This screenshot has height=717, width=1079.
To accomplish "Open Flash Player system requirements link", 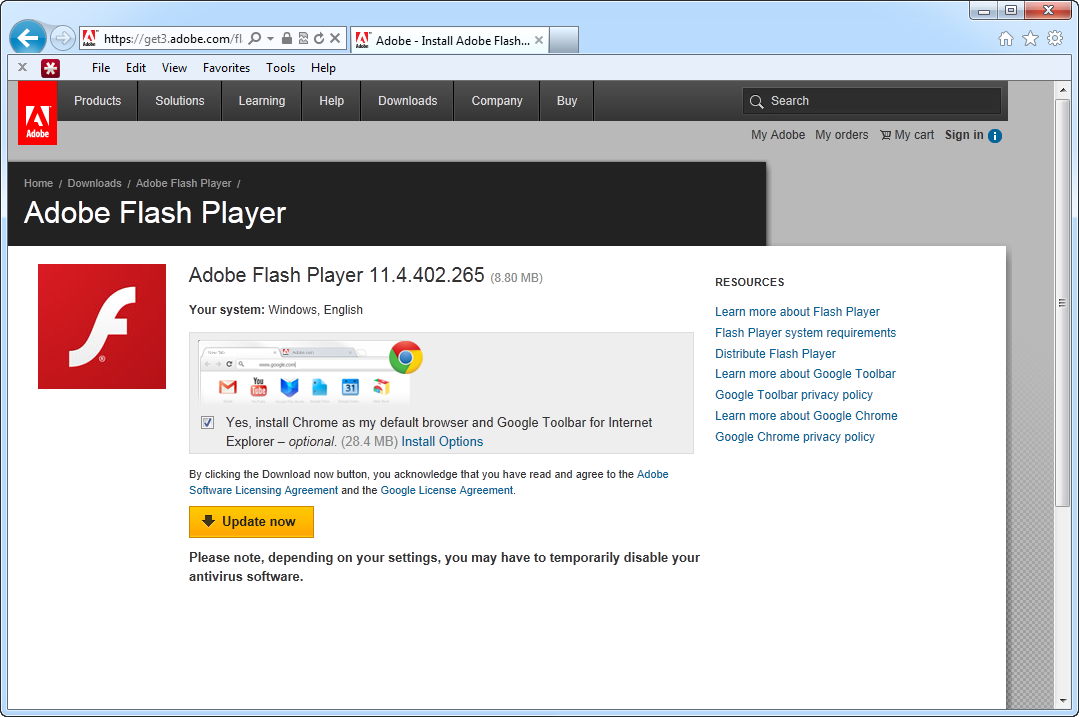I will tap(805, 332).
